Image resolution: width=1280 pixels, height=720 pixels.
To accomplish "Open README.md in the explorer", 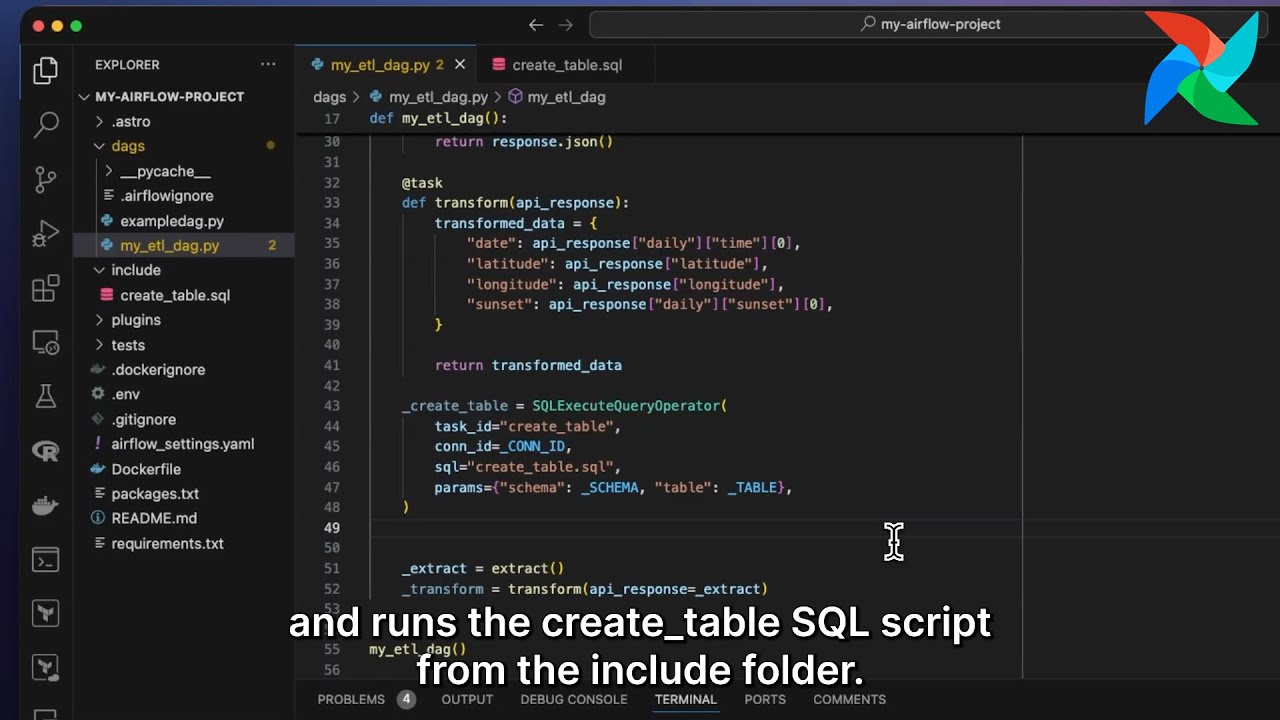I will pos(154,519).
